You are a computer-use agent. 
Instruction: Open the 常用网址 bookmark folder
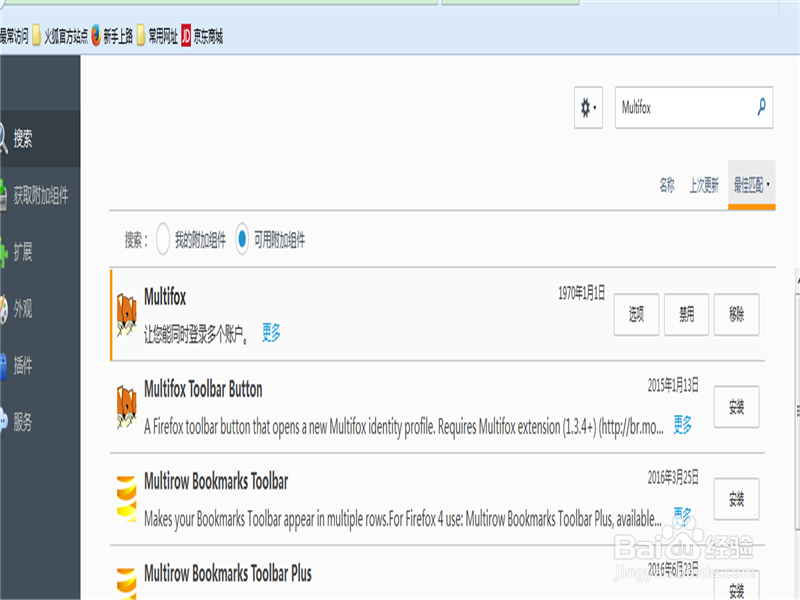pyautogui.click(x=158, y=36)
